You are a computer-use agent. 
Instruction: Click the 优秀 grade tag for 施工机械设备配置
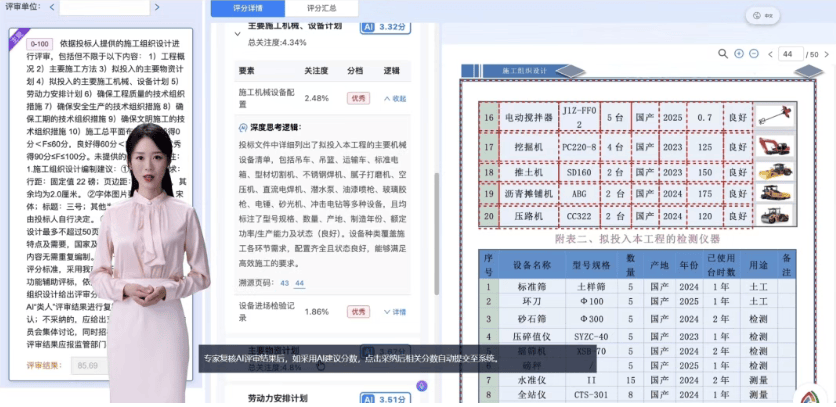357,98
